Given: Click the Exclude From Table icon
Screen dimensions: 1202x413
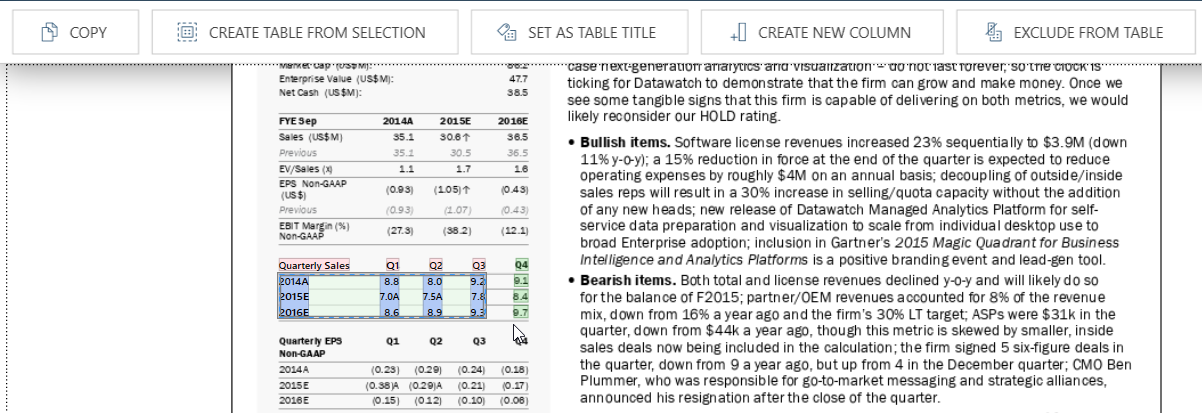Looking at the screenshot, I should (x=993, y=33).
